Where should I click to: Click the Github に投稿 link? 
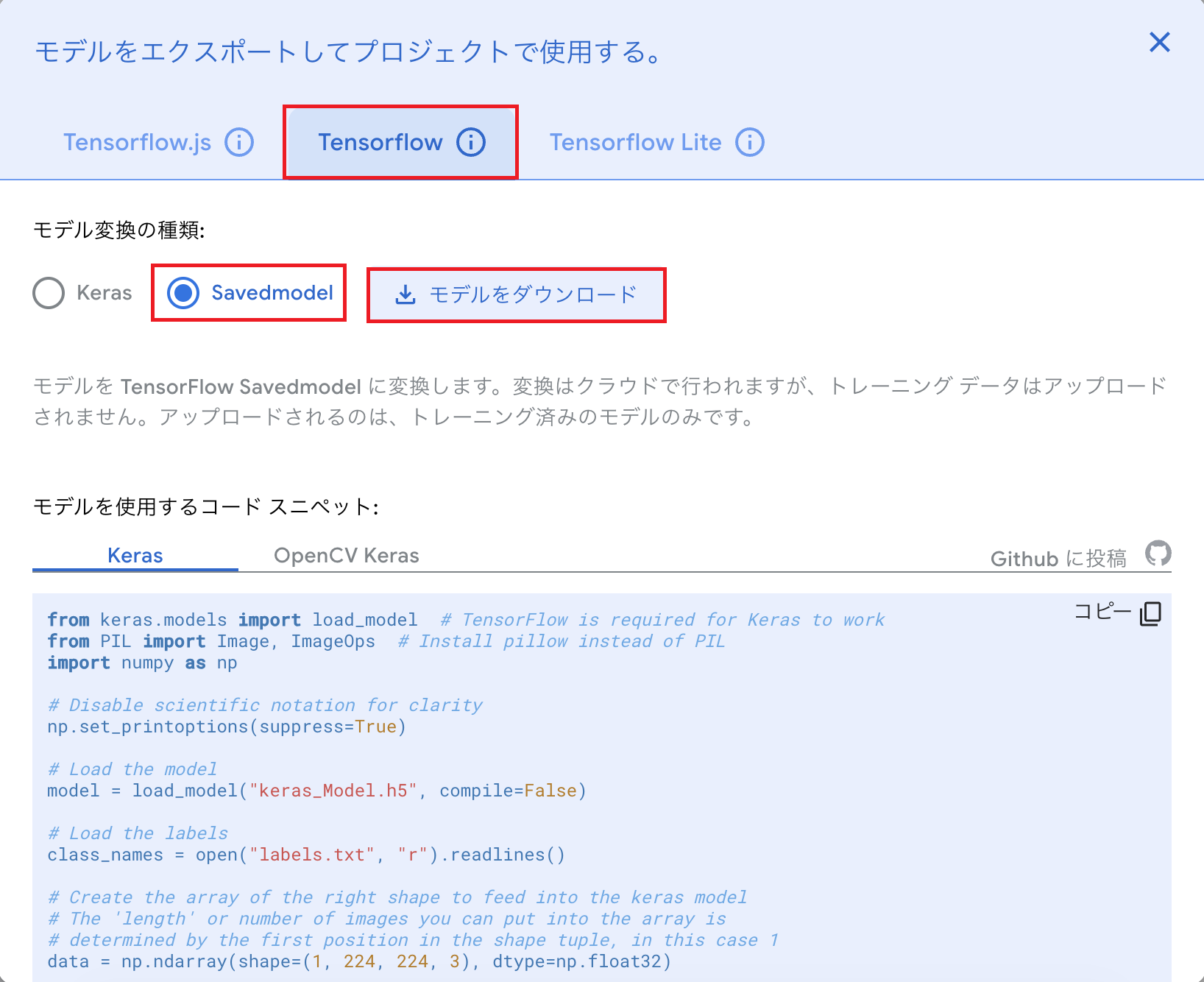coord(1058,559)
